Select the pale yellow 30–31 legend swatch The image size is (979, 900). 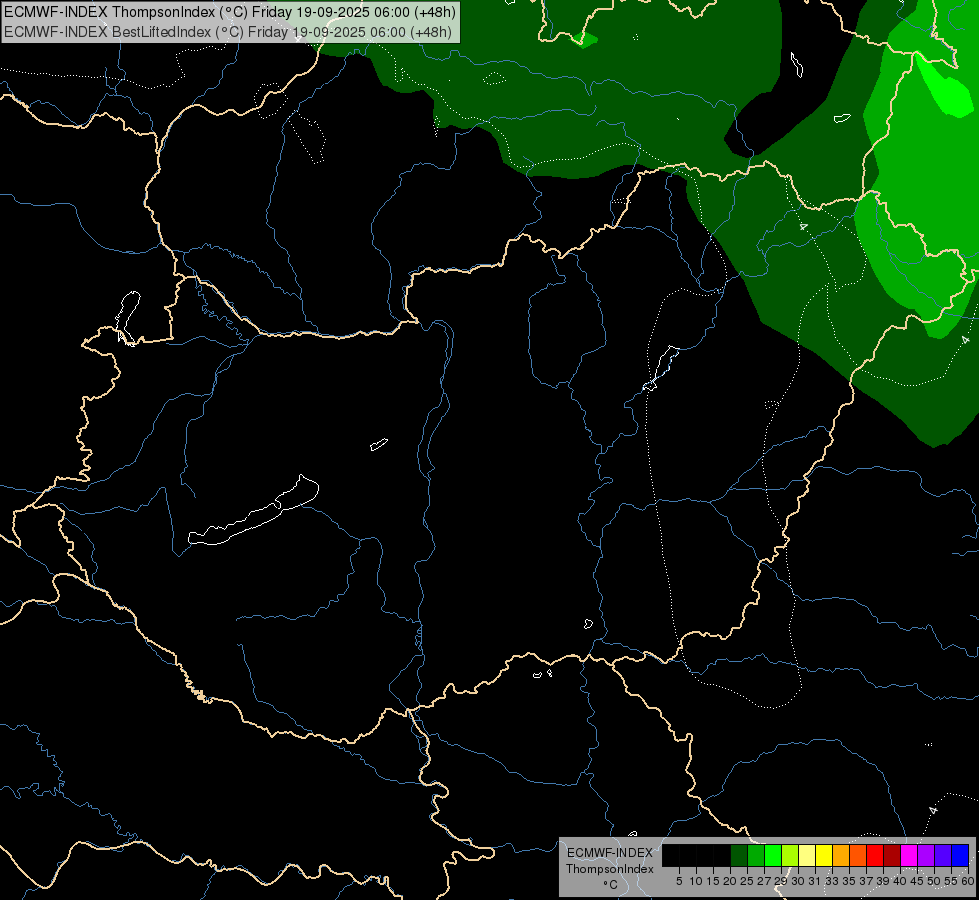tap(807, 855)
